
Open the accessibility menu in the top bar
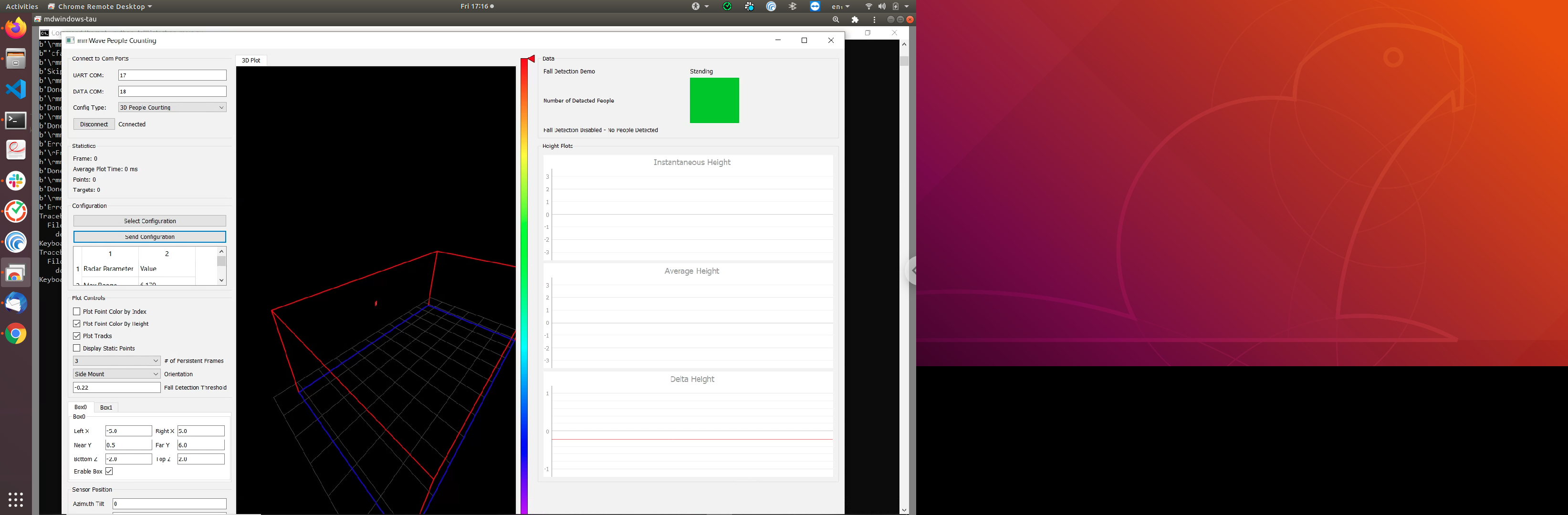pos(700,6)
